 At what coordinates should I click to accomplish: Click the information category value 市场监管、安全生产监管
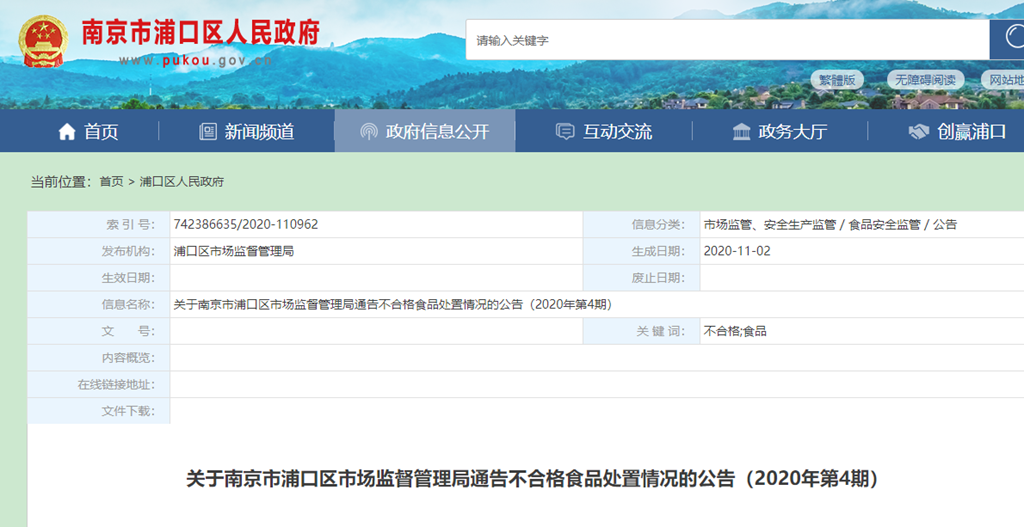point(769,224)
